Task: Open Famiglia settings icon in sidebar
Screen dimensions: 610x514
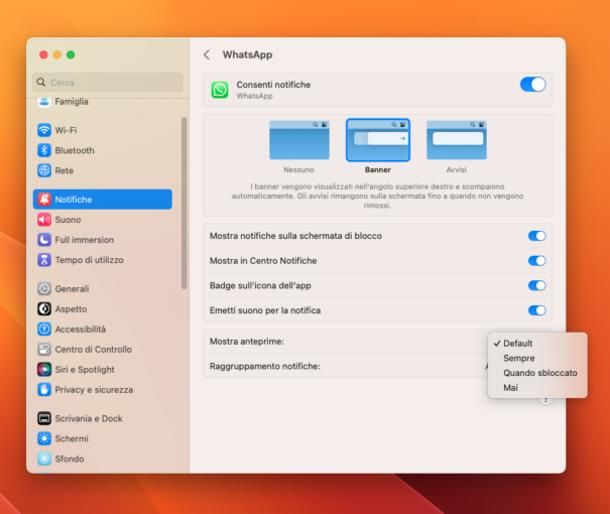Action: tap(44, 102)
